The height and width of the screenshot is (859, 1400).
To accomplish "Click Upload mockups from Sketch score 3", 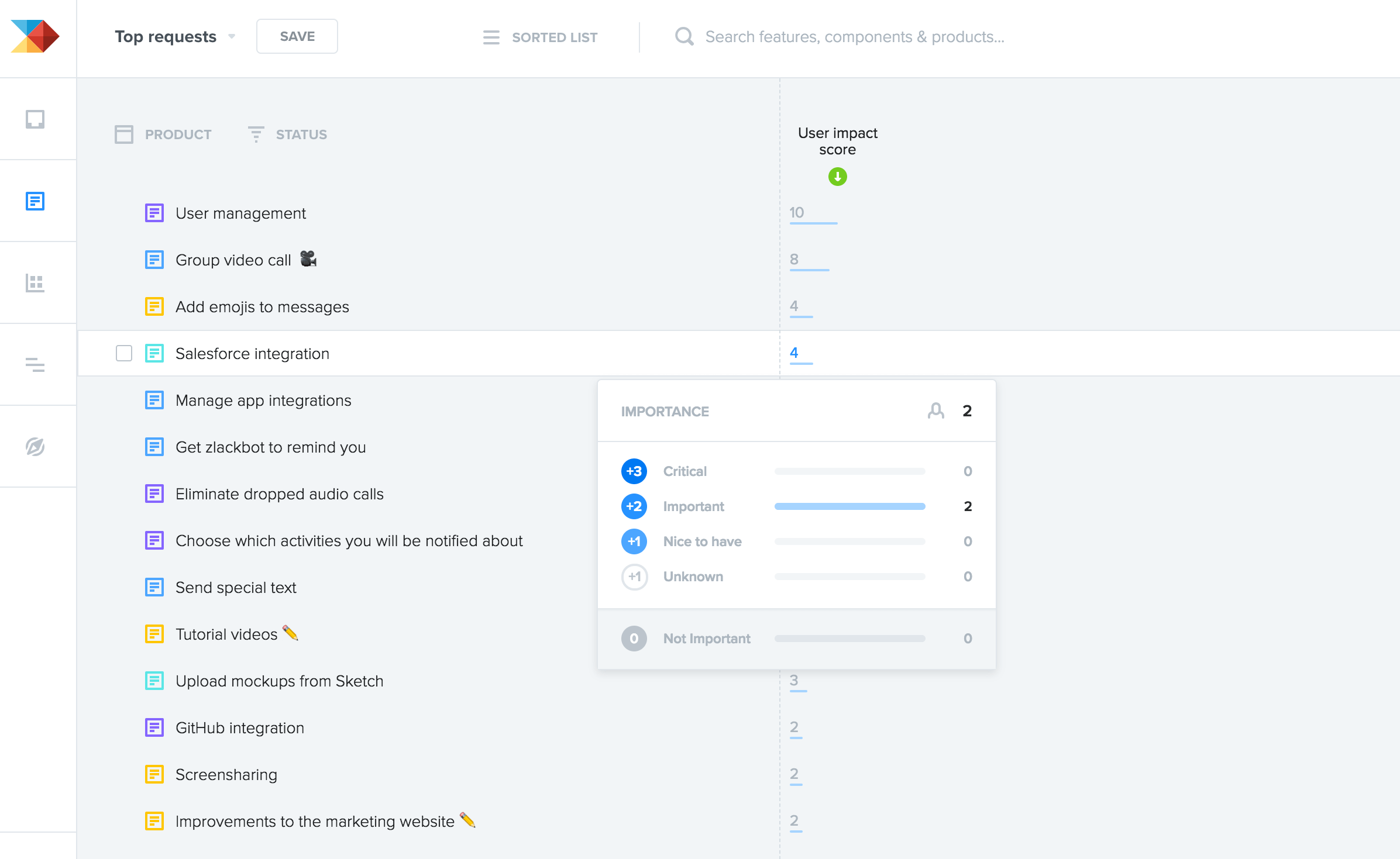I will [x=794, y=680].
